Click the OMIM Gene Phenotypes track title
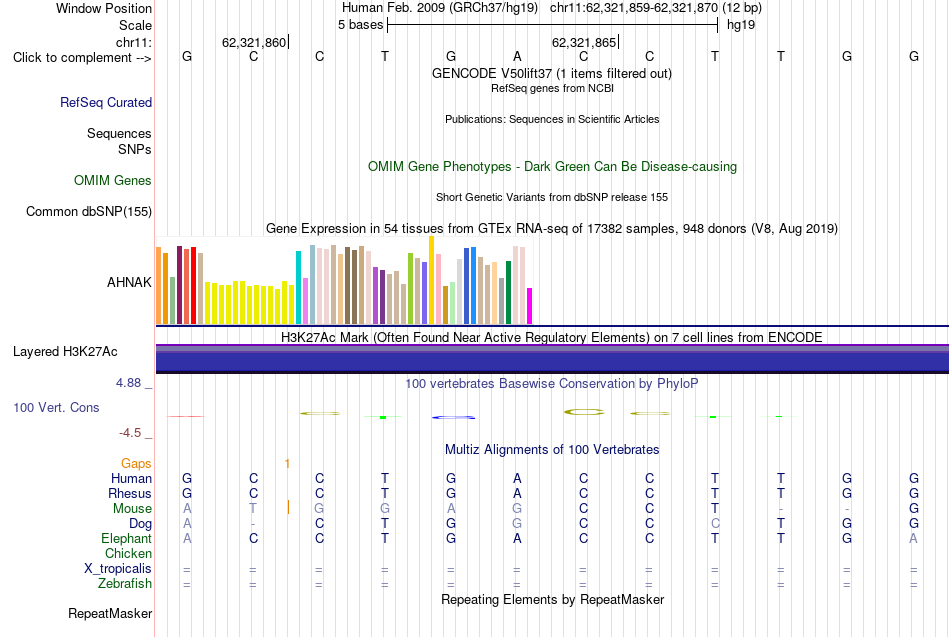950x637 pixels. coord(552,167)
